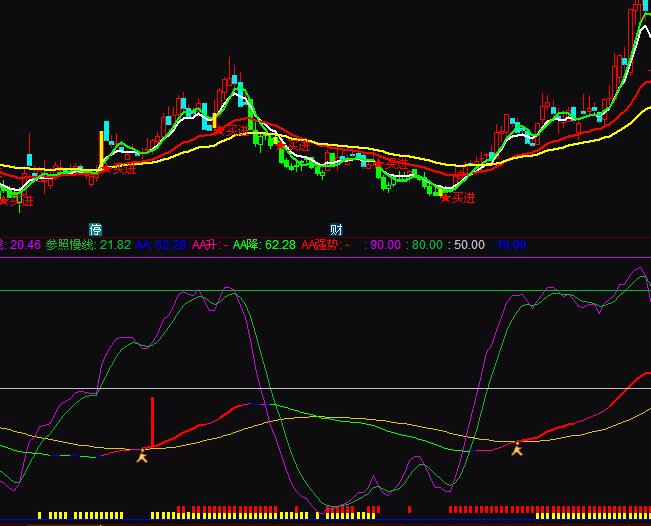This screenshot has height=526, width=651.
Task: Click the blue "AA: 62.28" indicator label
Action: click(161, 244)
